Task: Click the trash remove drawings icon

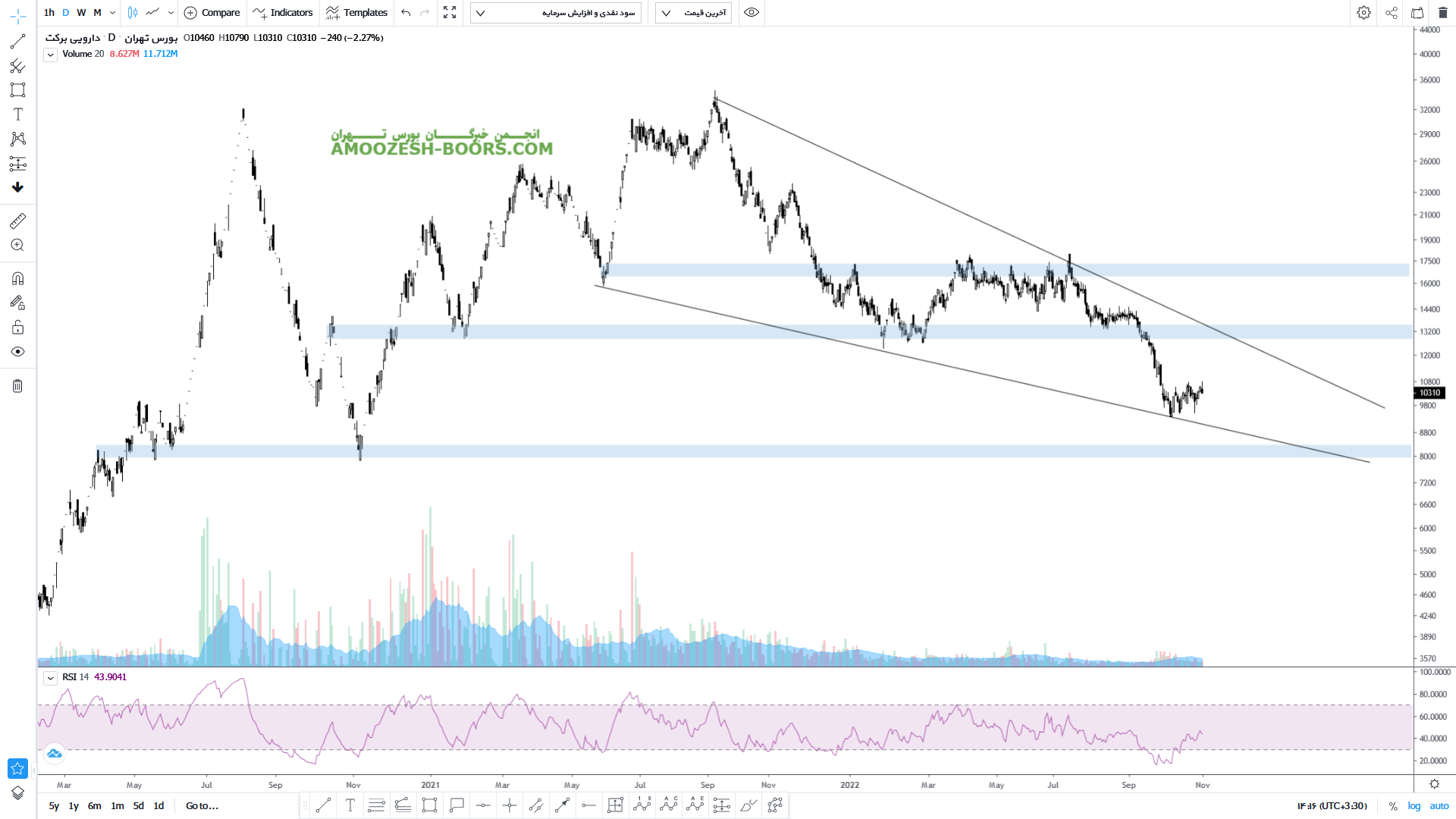Action: point(17,386)
